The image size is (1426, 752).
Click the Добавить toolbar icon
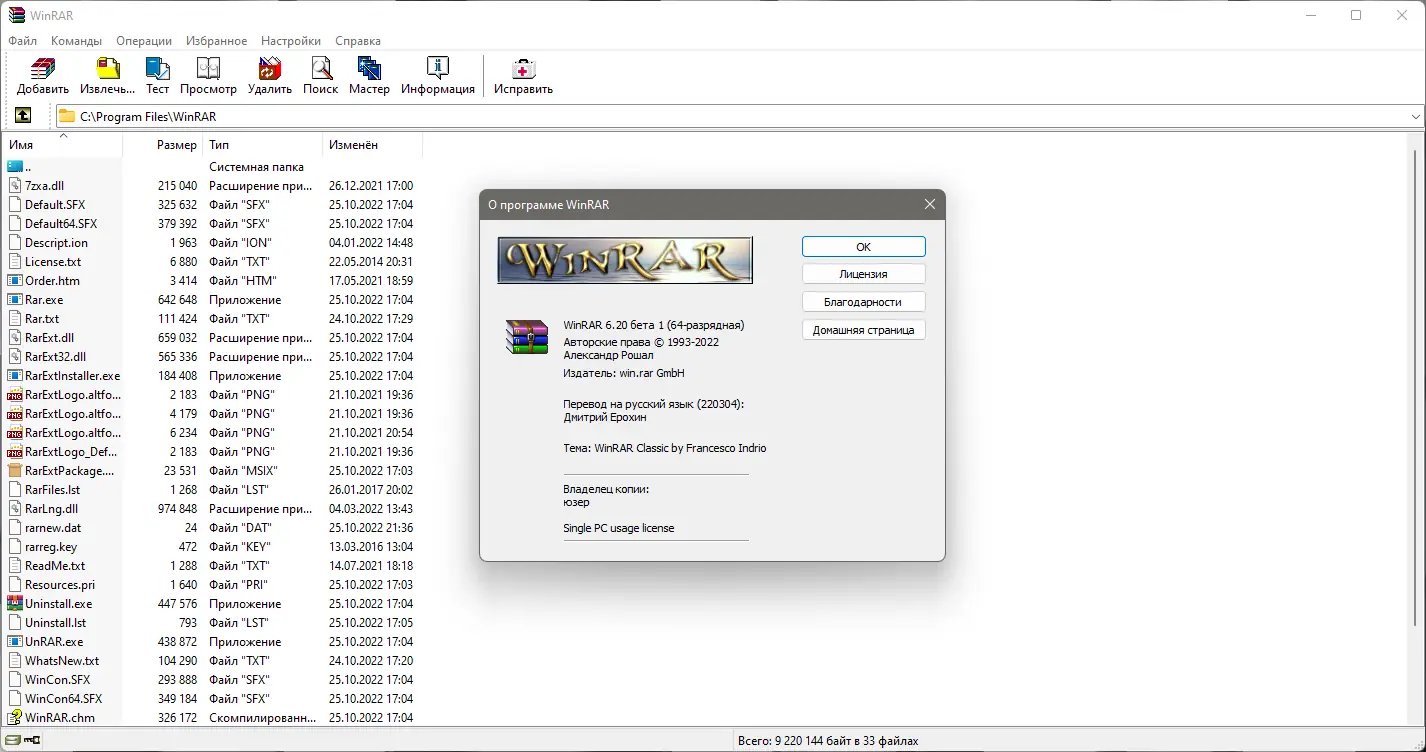click(x=42, y=69)
